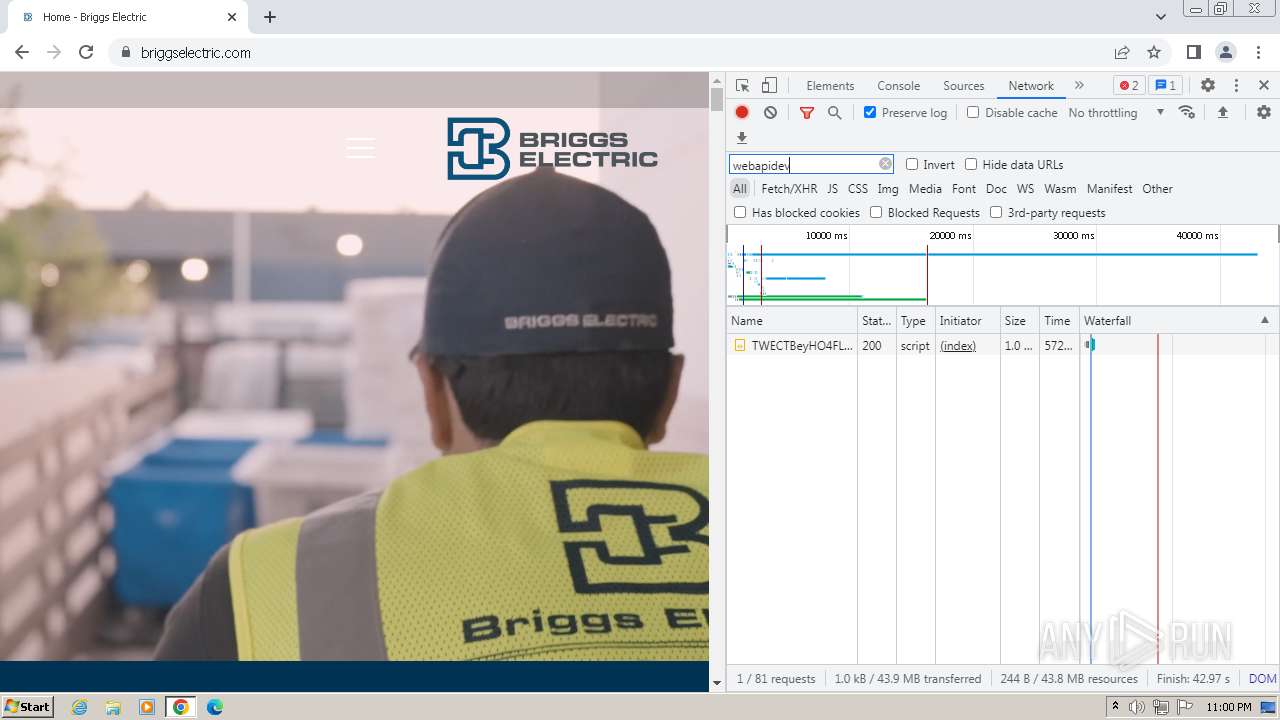
Task: Click the record network log button
Action: click(742, 113)
